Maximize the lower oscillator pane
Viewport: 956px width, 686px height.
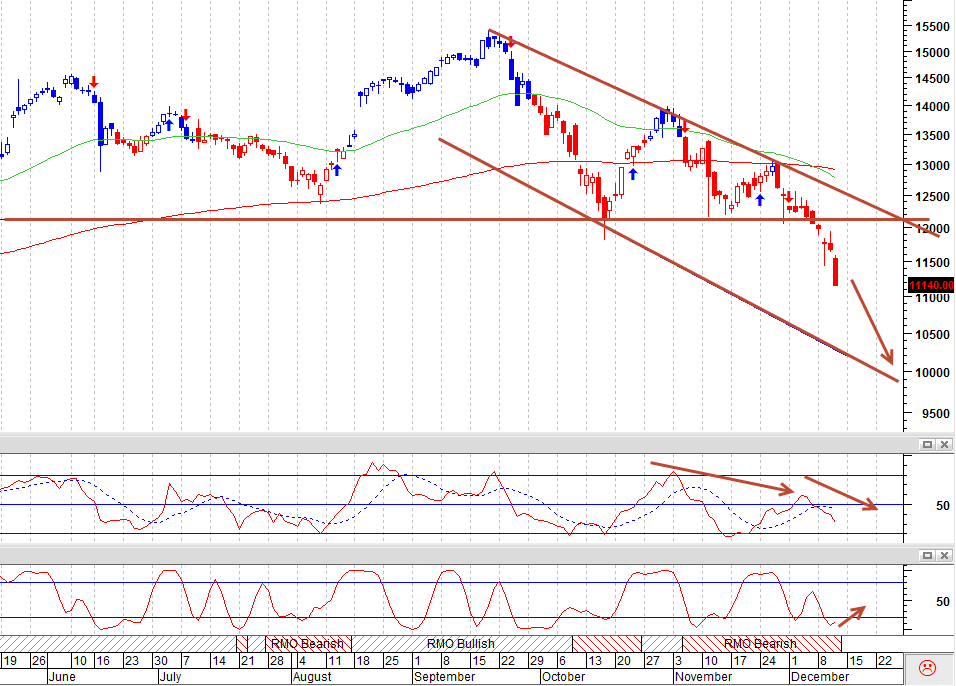pyautogui.click(x=927, y=556)
